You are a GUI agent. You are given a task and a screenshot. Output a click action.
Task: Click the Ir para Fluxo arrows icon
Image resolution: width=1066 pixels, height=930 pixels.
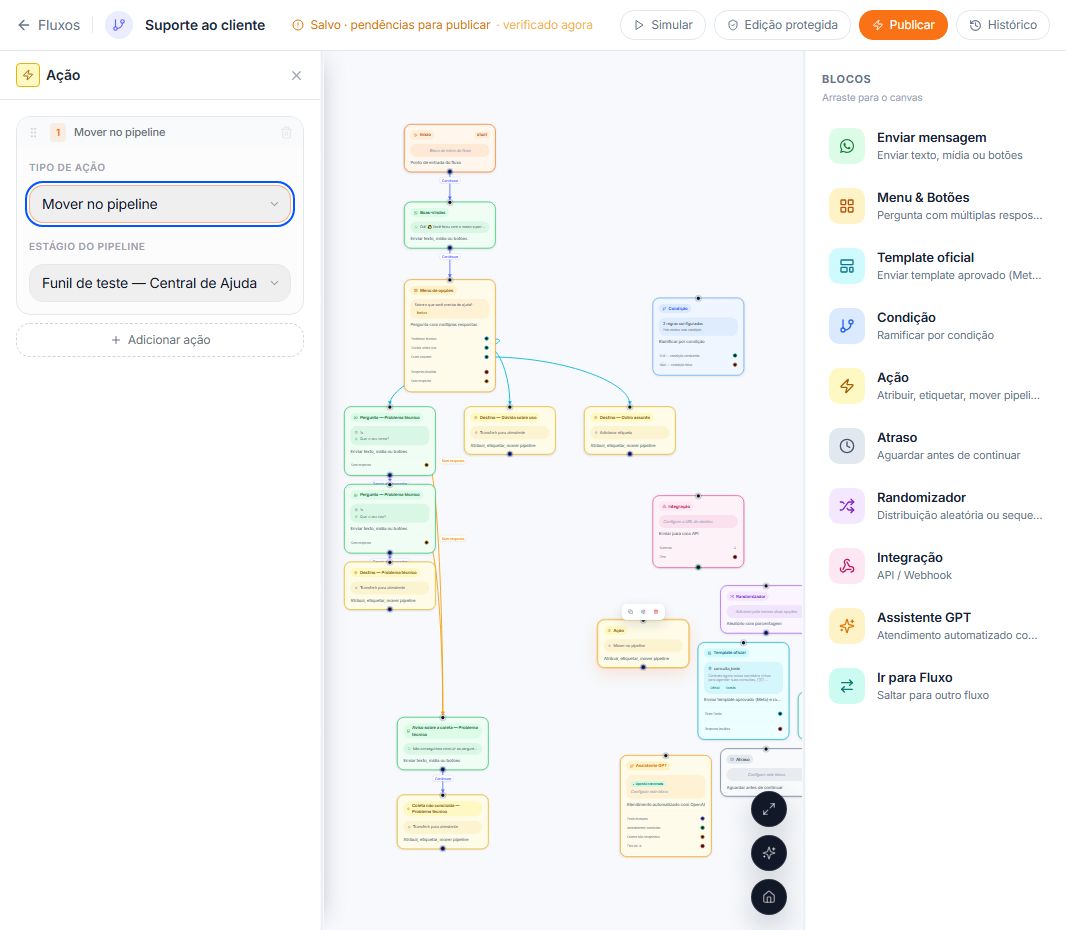click(846, 686)
